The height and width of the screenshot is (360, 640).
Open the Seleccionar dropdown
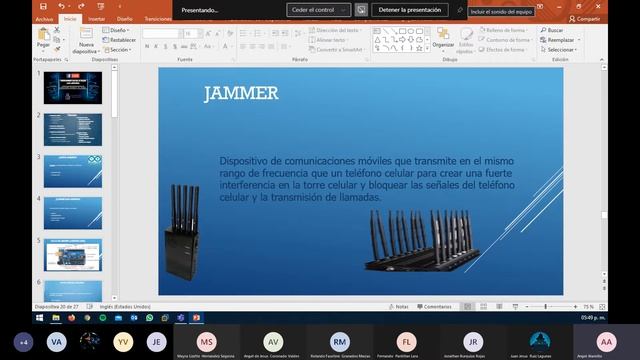(559, 49)
